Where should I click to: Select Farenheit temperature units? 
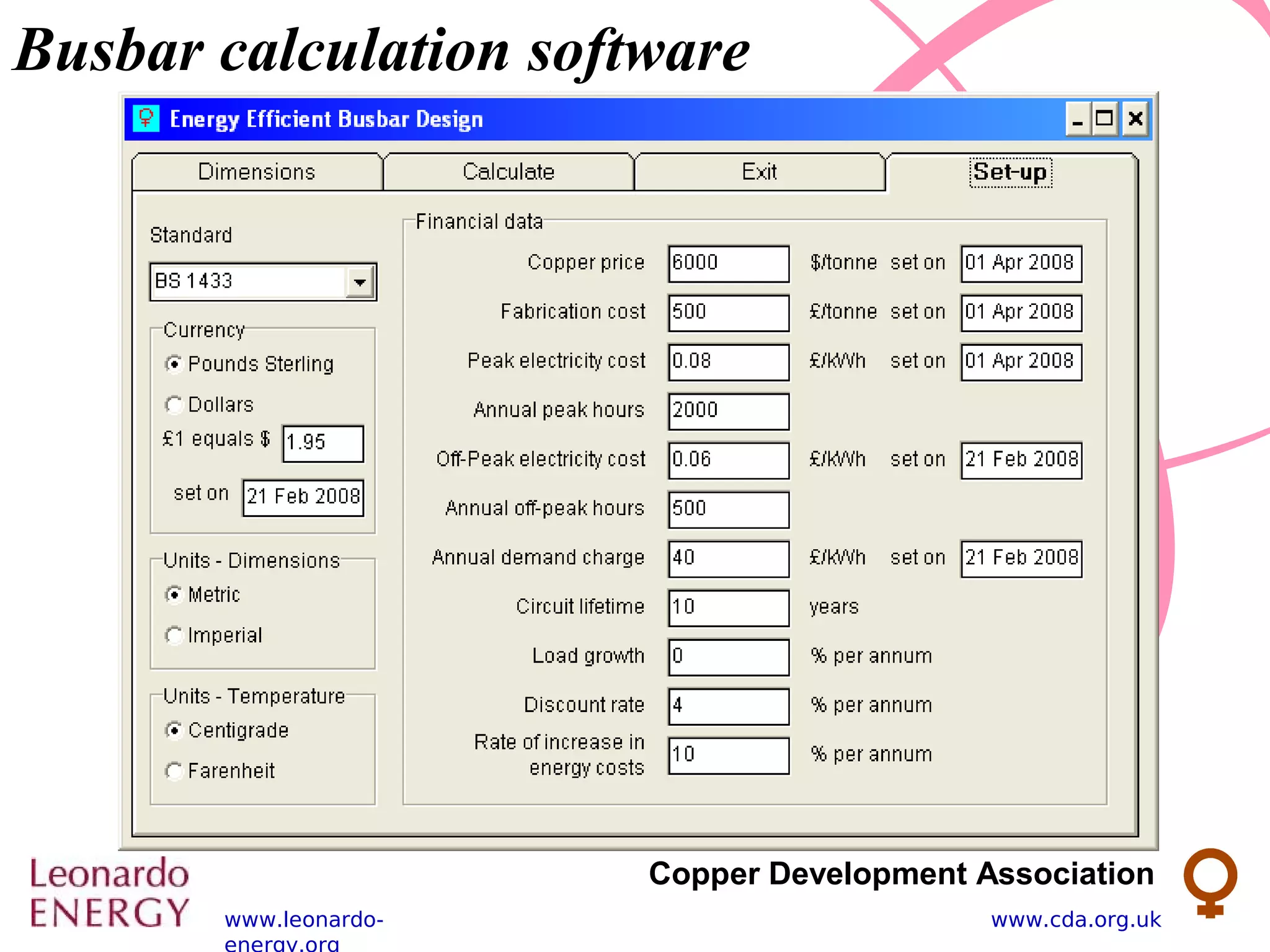coord(174,771)
